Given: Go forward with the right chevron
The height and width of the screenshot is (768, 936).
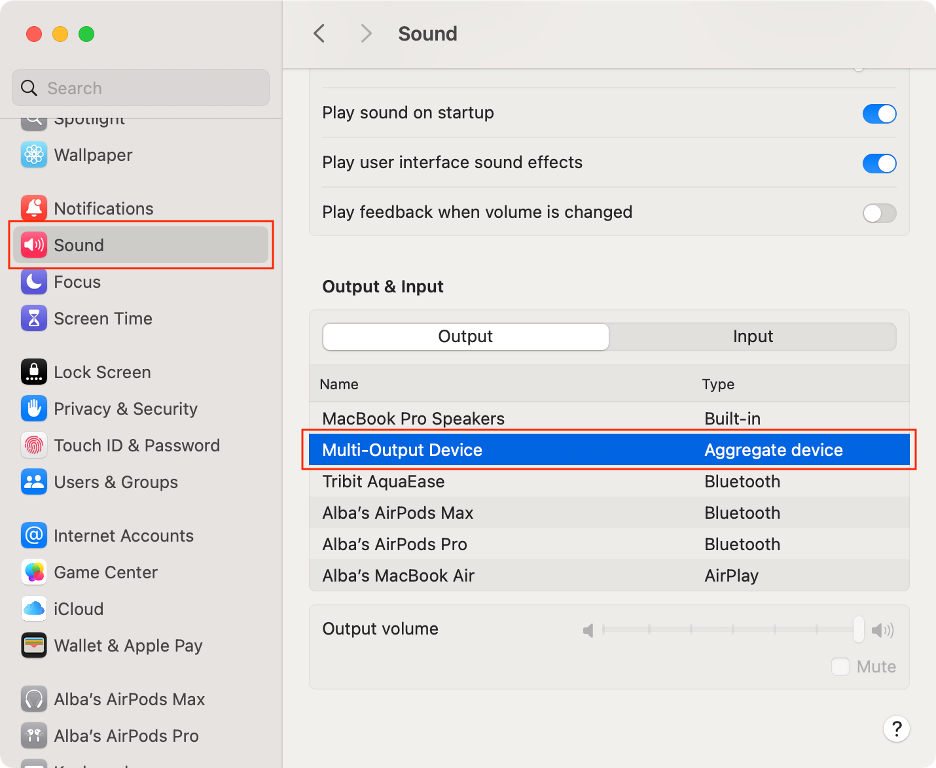Looking at the screenshot, I should tap(366, 33).
